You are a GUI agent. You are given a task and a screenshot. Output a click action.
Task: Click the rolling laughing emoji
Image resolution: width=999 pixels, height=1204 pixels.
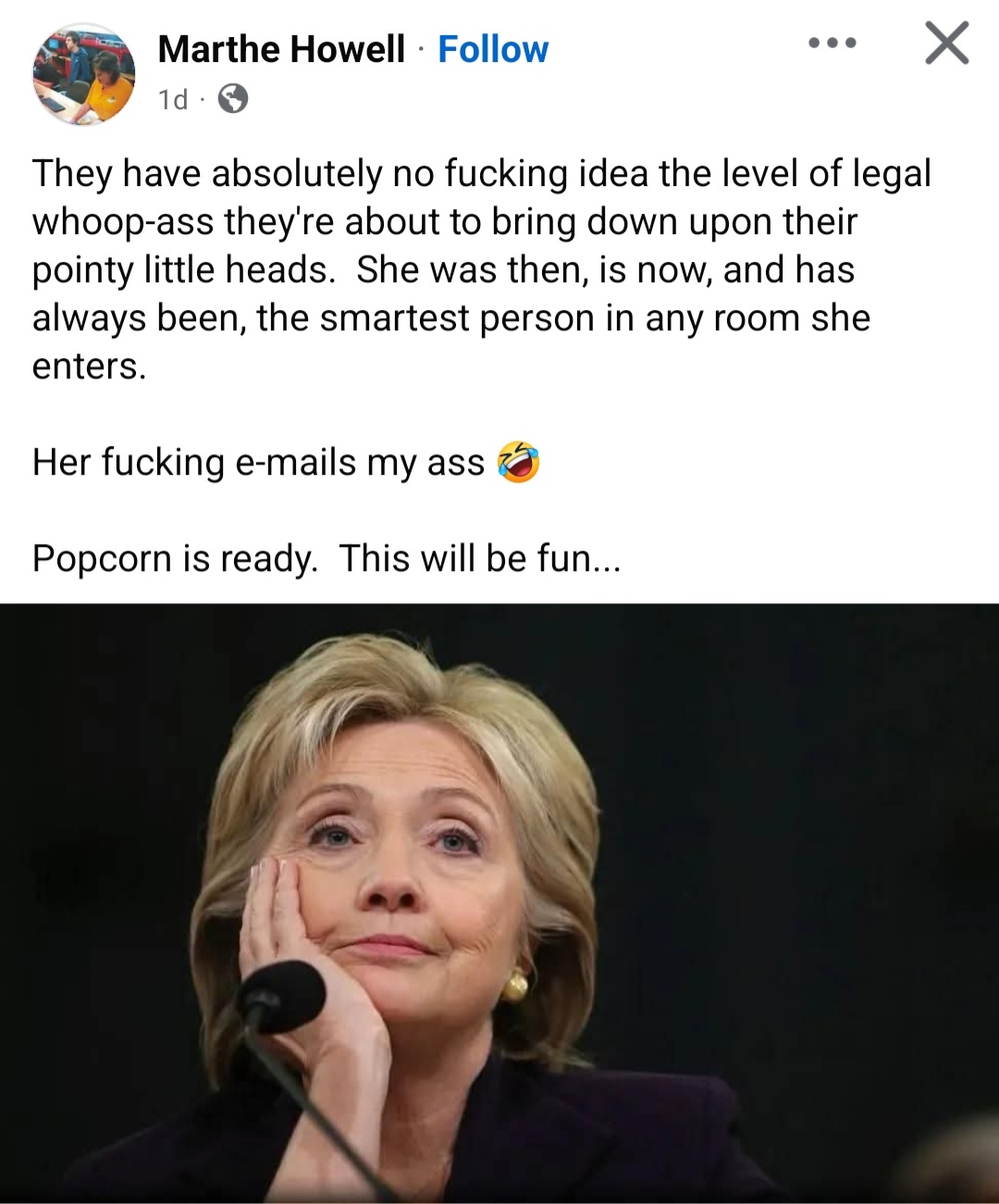coord(518,462)
